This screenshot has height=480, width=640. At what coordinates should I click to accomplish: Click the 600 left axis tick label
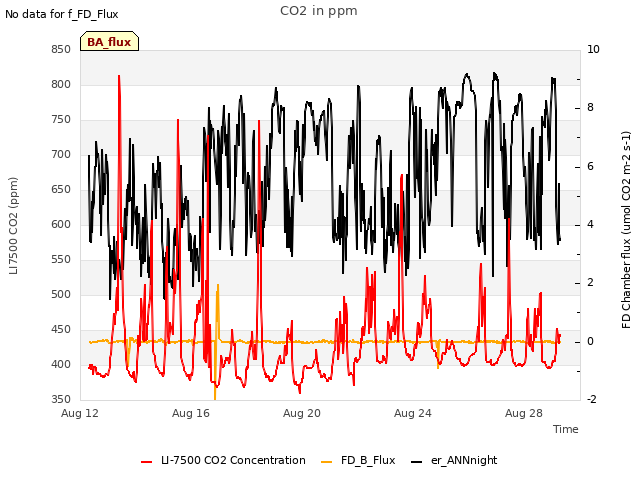61,224
